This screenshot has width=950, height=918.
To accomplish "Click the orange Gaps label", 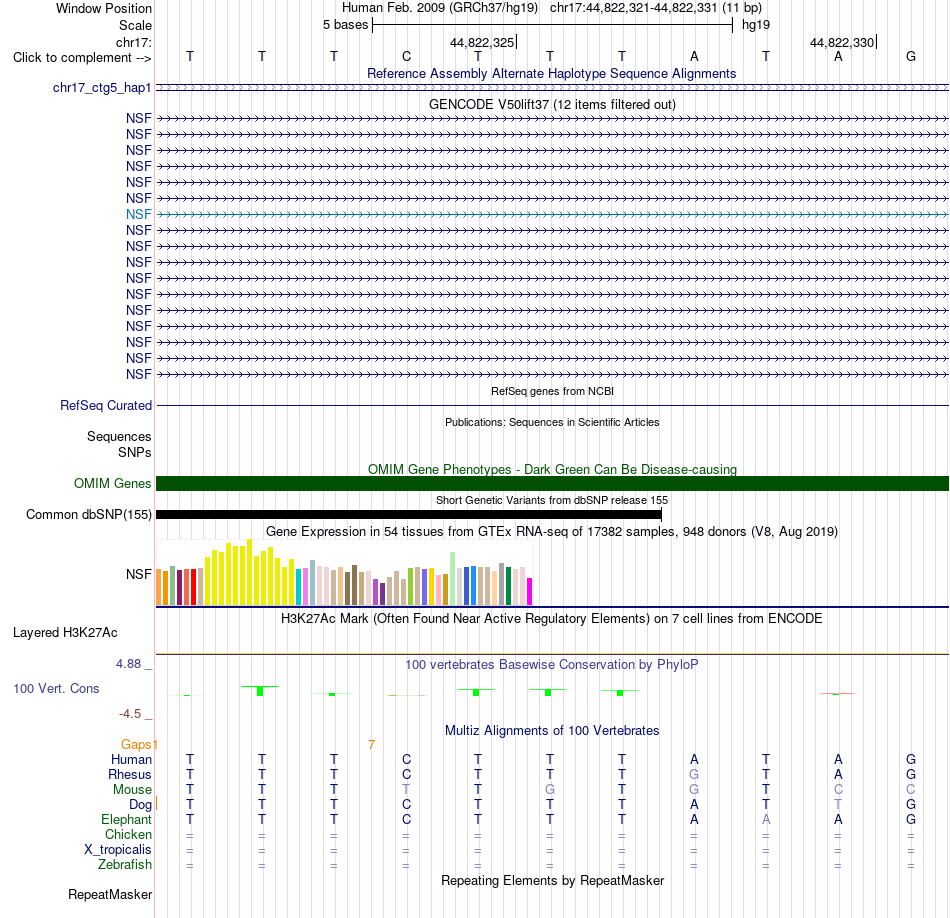I will pyautogui.click(x=136, y=744).
